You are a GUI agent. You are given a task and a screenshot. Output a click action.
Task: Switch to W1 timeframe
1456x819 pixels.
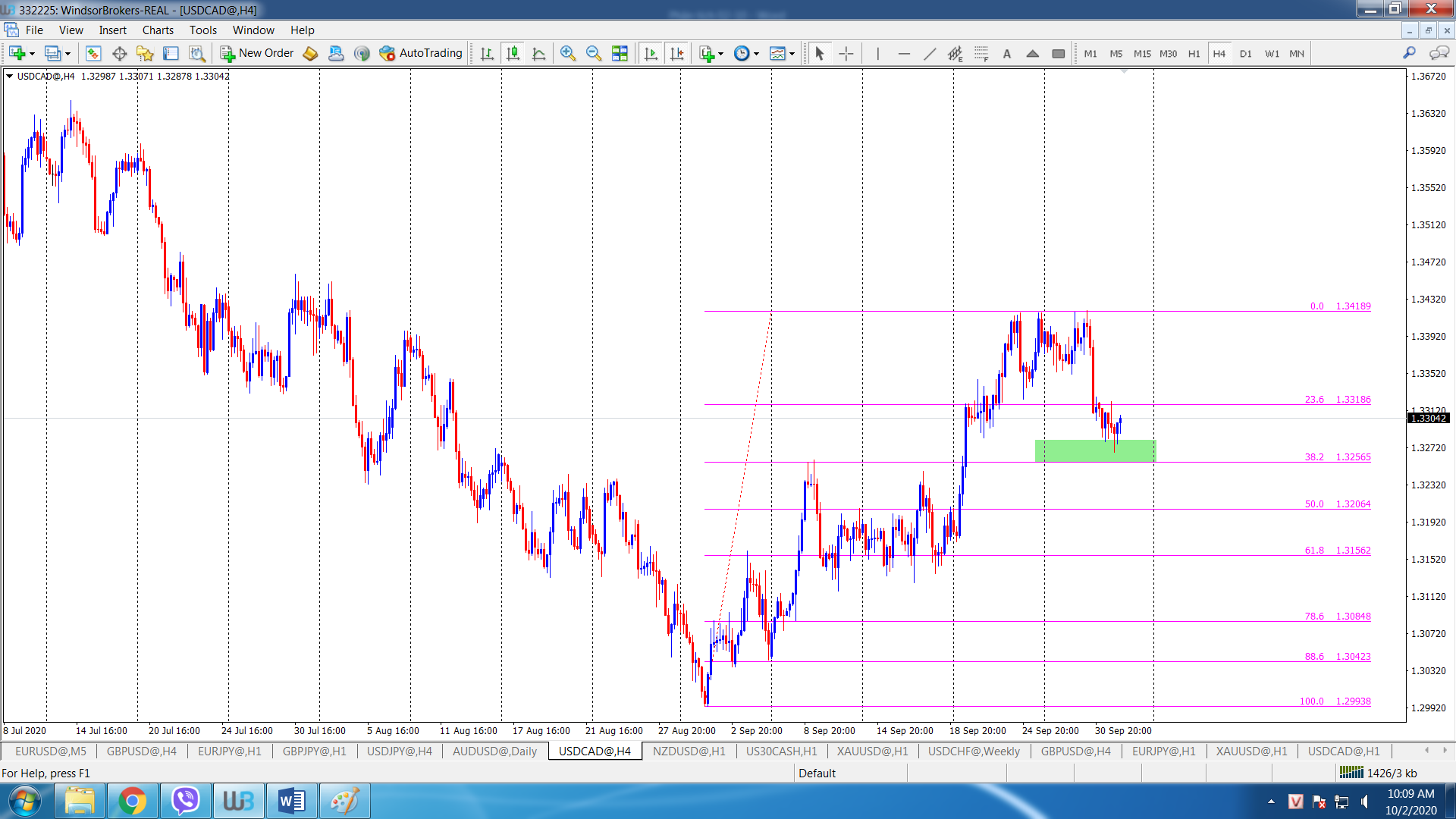pos(1272,53)
